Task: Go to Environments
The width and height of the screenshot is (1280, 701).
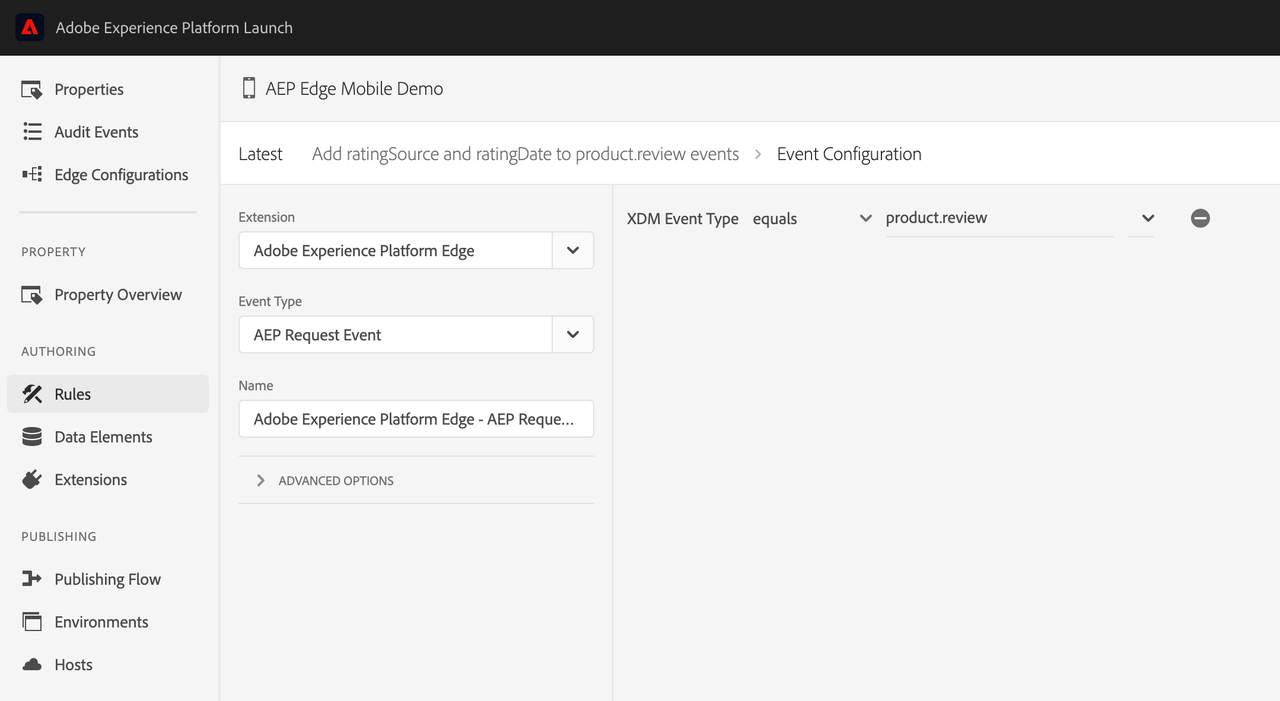Action: point(102,622)
